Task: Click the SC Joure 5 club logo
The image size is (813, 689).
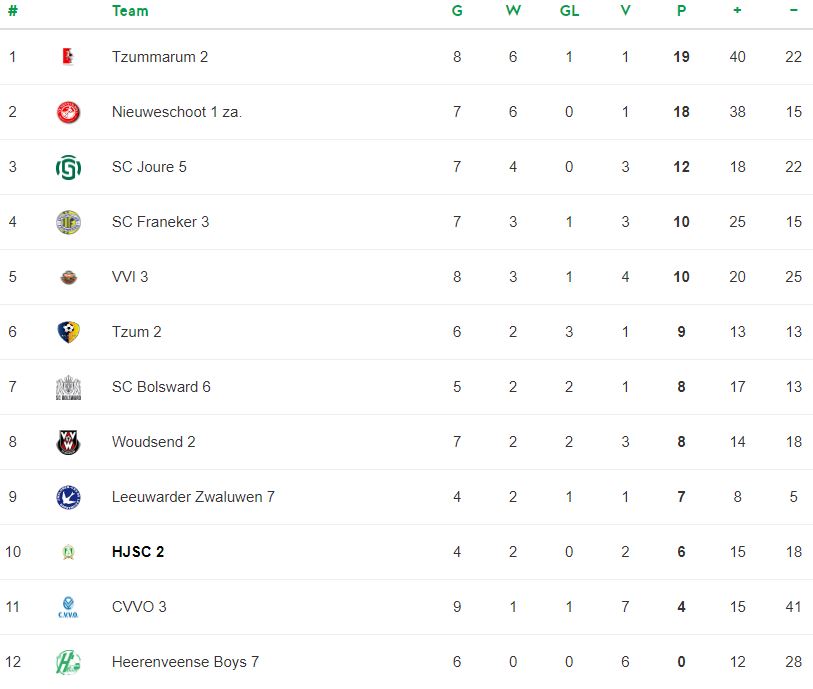Action: 68,167
